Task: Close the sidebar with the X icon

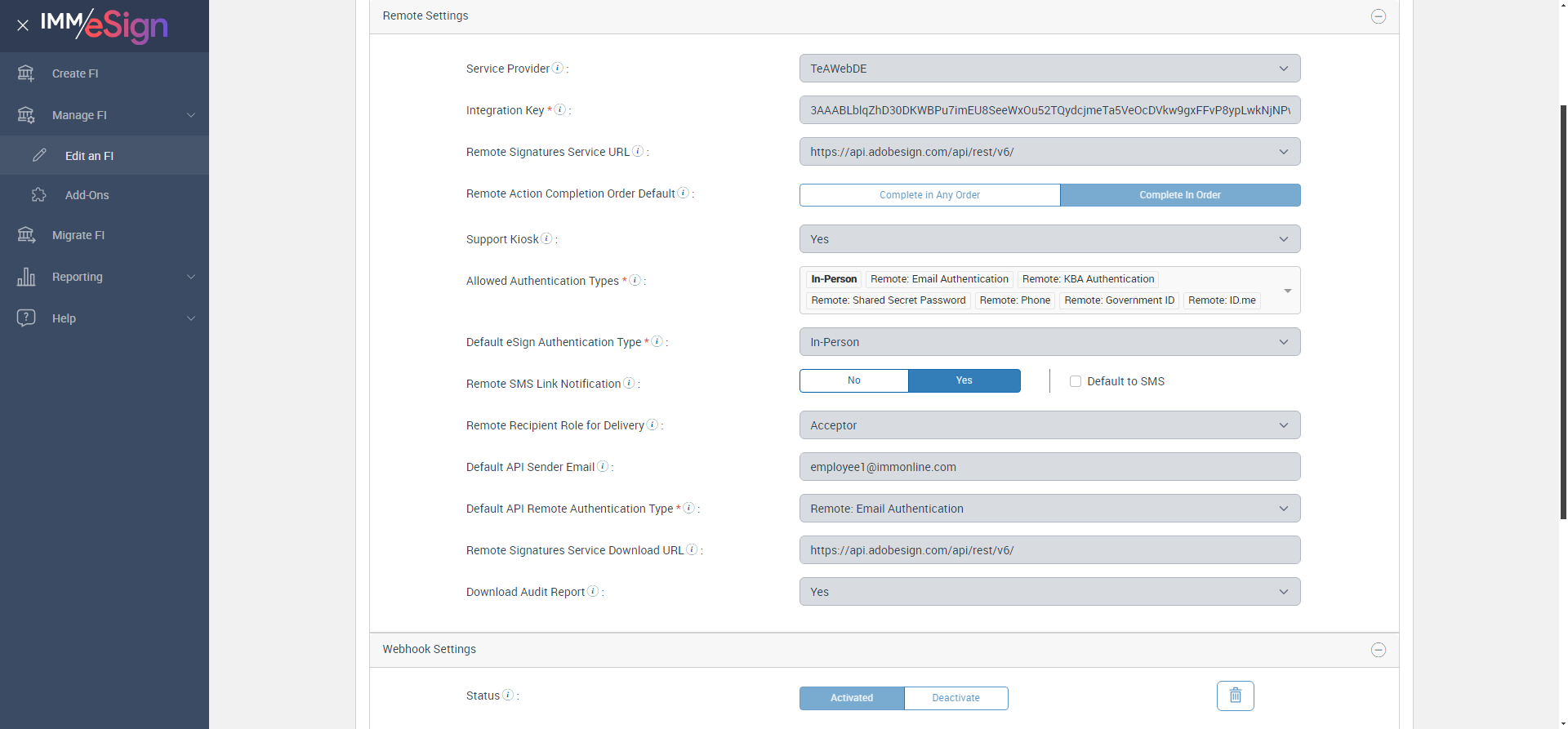Action: [x=23, y=25]
